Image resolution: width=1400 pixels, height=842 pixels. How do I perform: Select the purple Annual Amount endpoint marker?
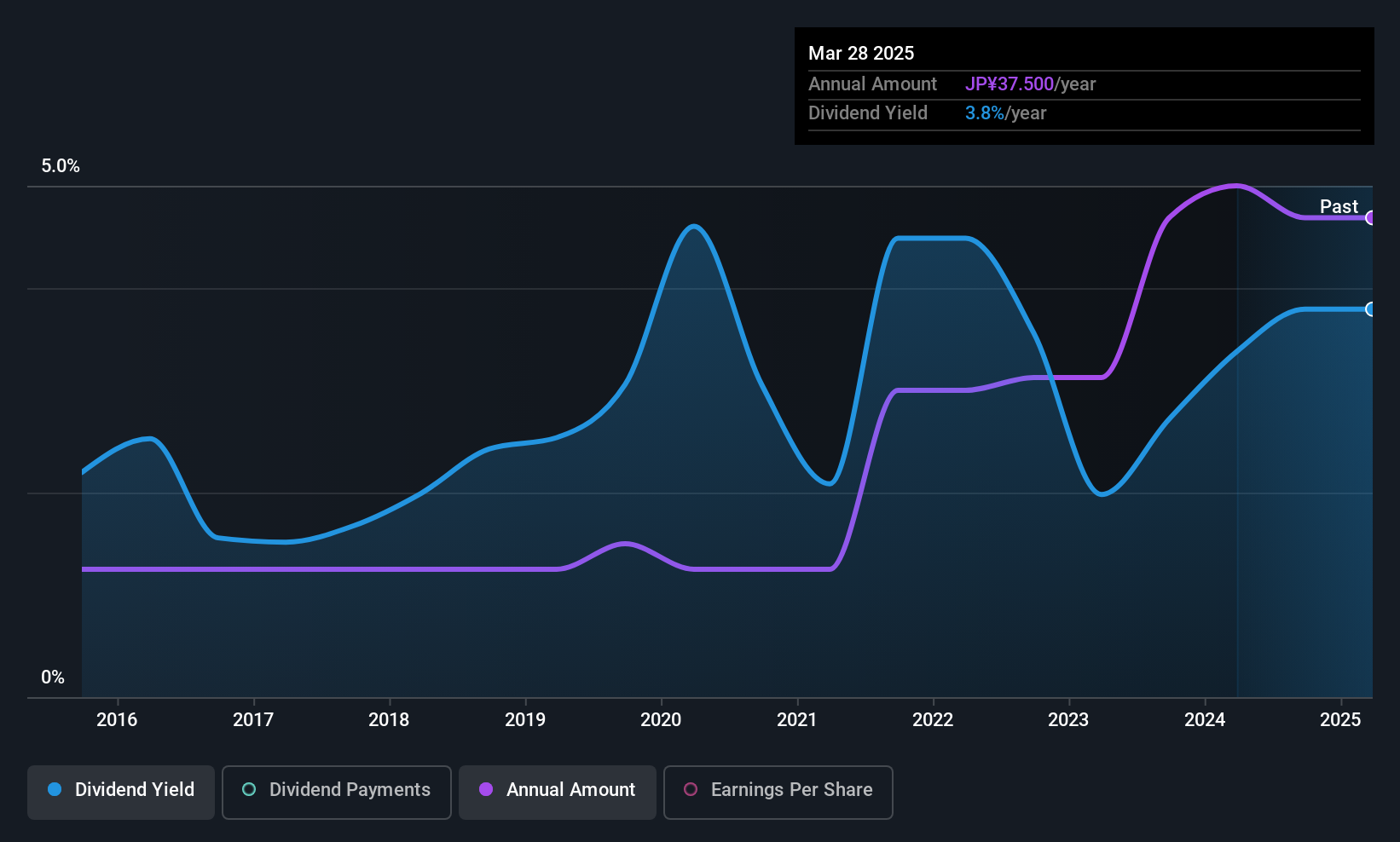click(1370, 218)
